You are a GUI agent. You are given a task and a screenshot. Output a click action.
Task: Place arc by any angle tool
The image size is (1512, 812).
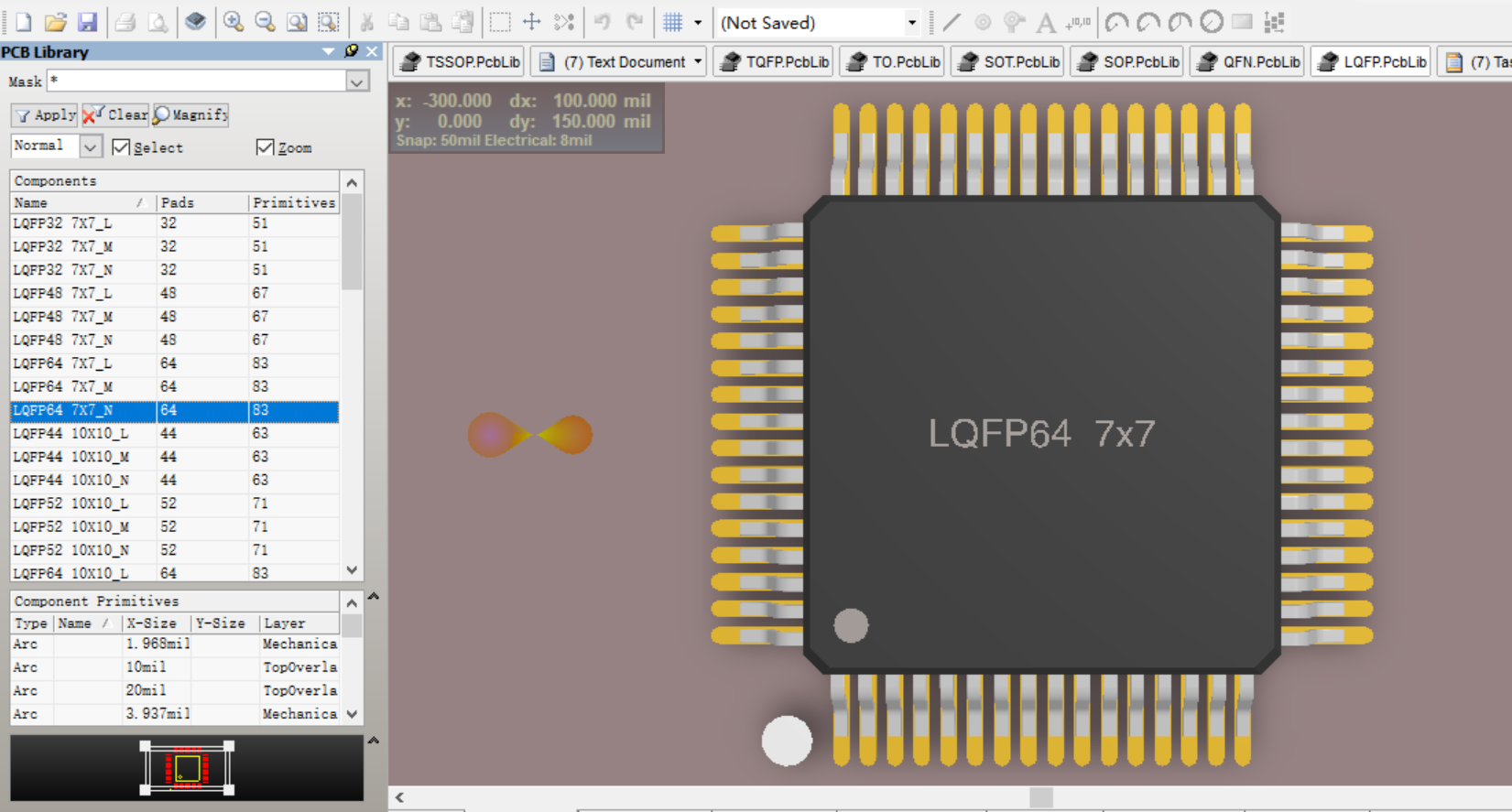pos(1180,22)
